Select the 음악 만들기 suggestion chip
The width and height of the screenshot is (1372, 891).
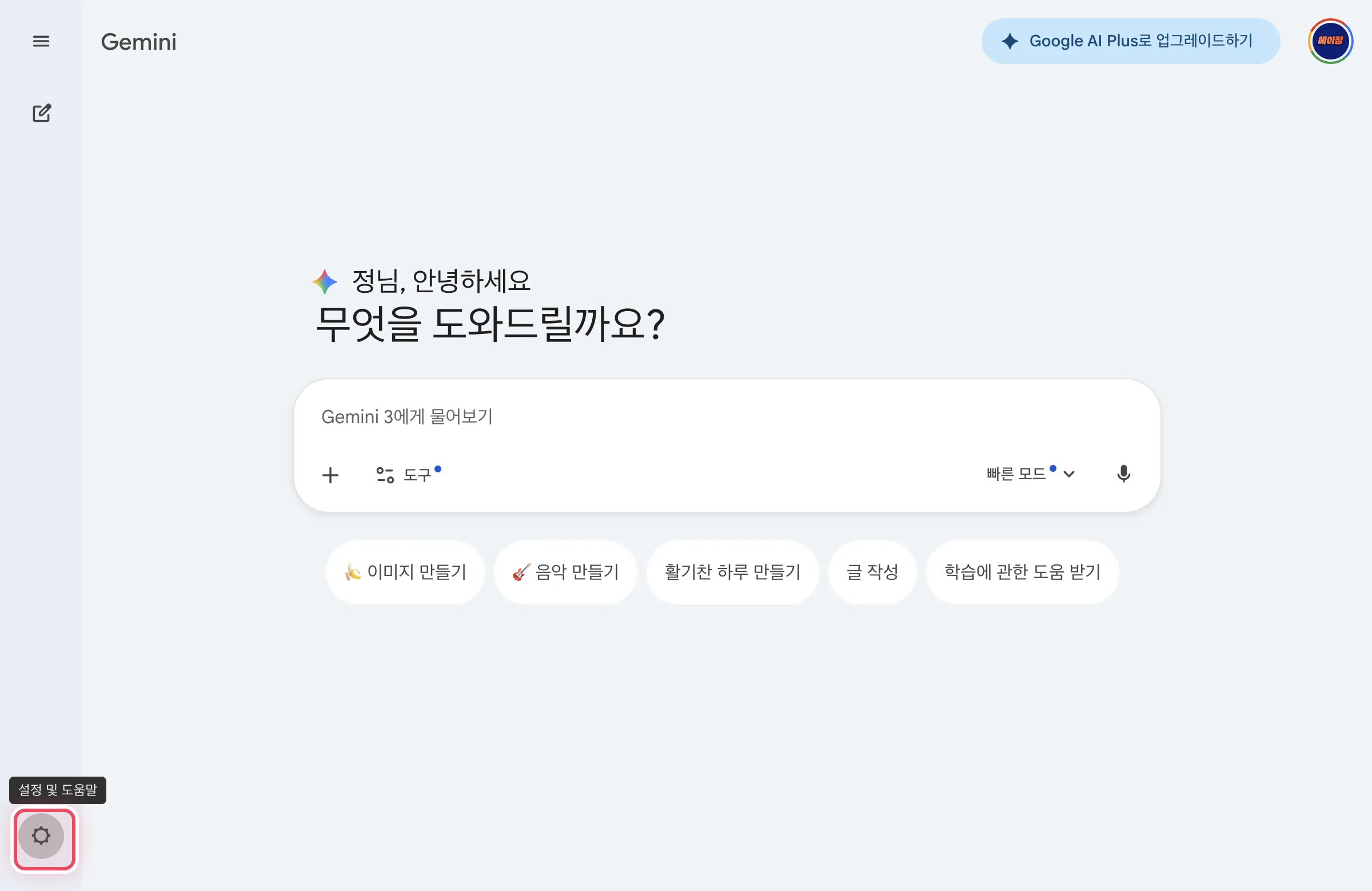click(565, 572)
